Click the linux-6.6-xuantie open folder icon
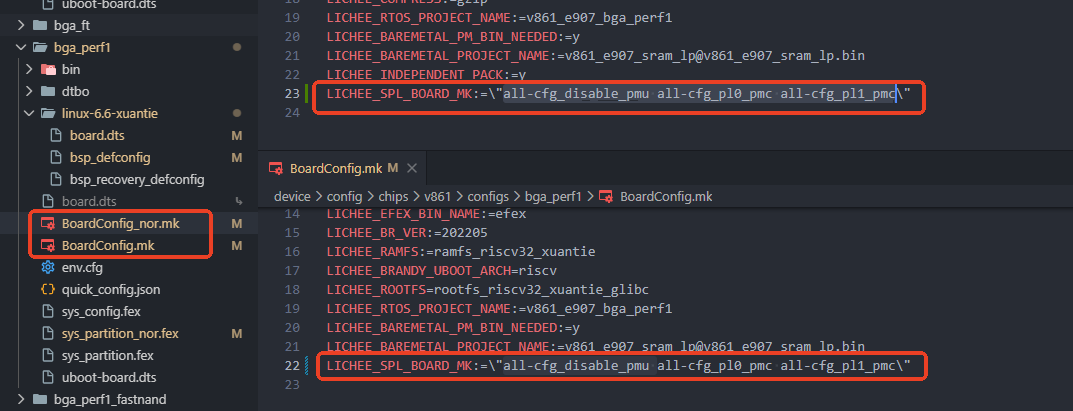 [47, 113]
